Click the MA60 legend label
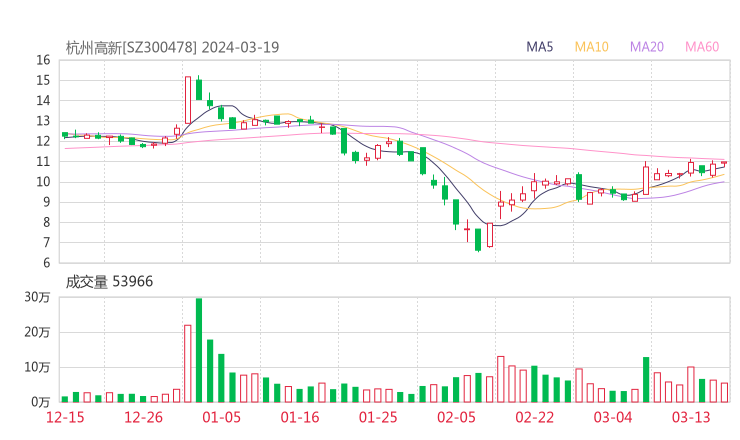 [702, 47]
